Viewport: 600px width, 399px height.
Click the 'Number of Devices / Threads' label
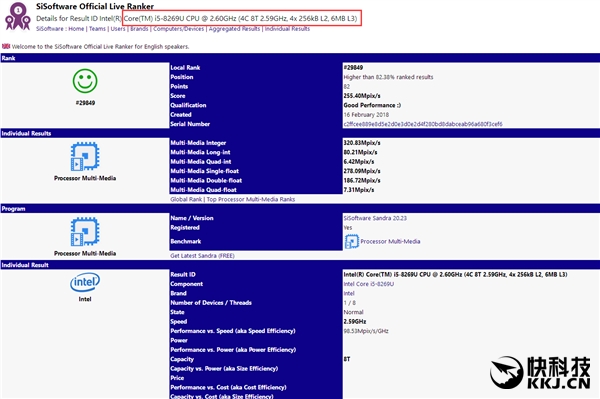pyautogui.click(x=211, y=303)
